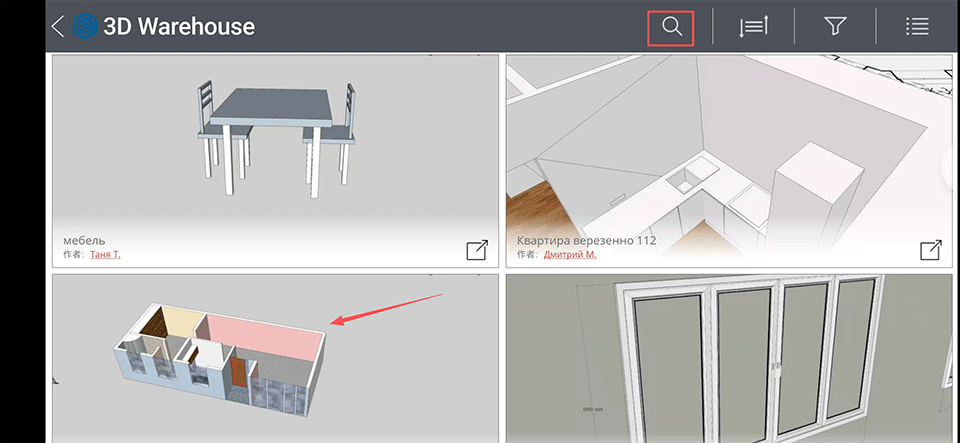Visit author Таня Т. profile
The image size is (960, 443).
(x=105, y=255)
